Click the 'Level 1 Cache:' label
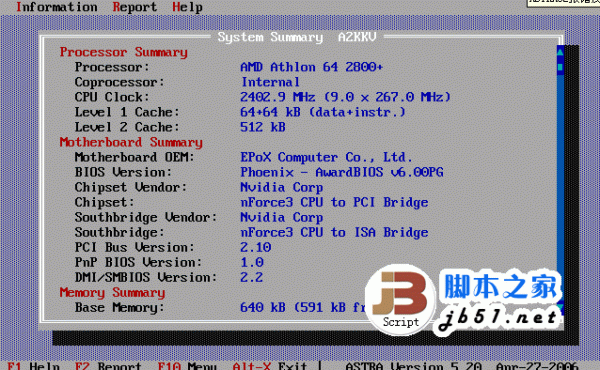This screenshot has height=370, width=600. (x=127, y=112)
